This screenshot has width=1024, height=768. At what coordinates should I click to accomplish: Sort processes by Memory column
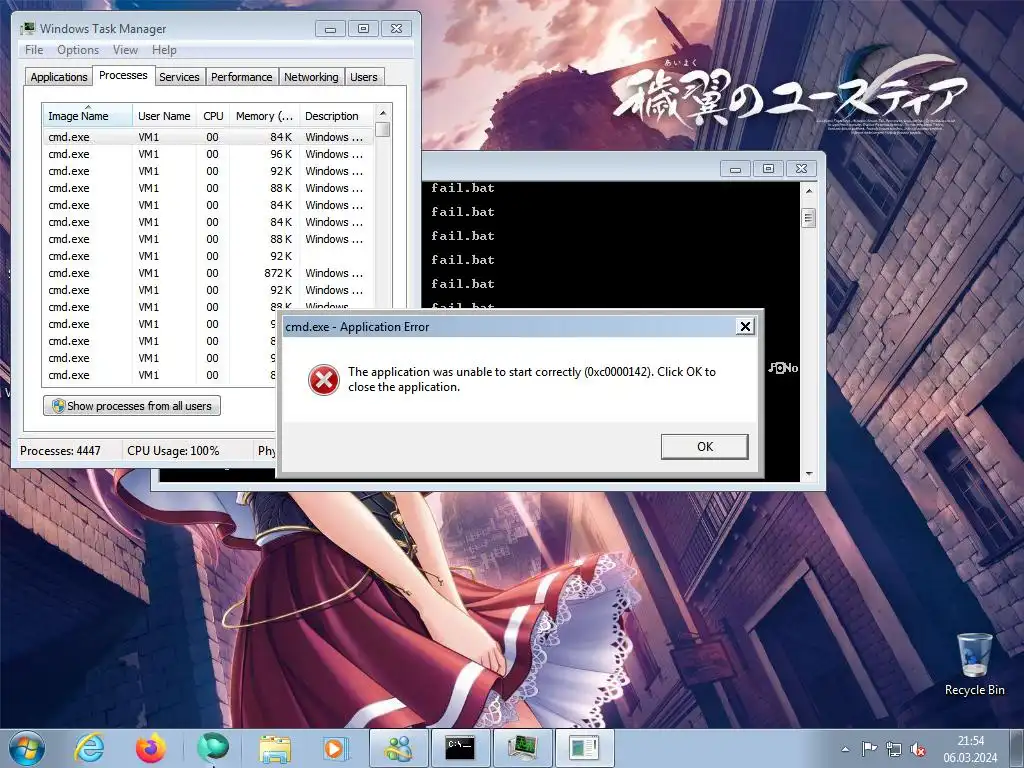tap(264, 116)
